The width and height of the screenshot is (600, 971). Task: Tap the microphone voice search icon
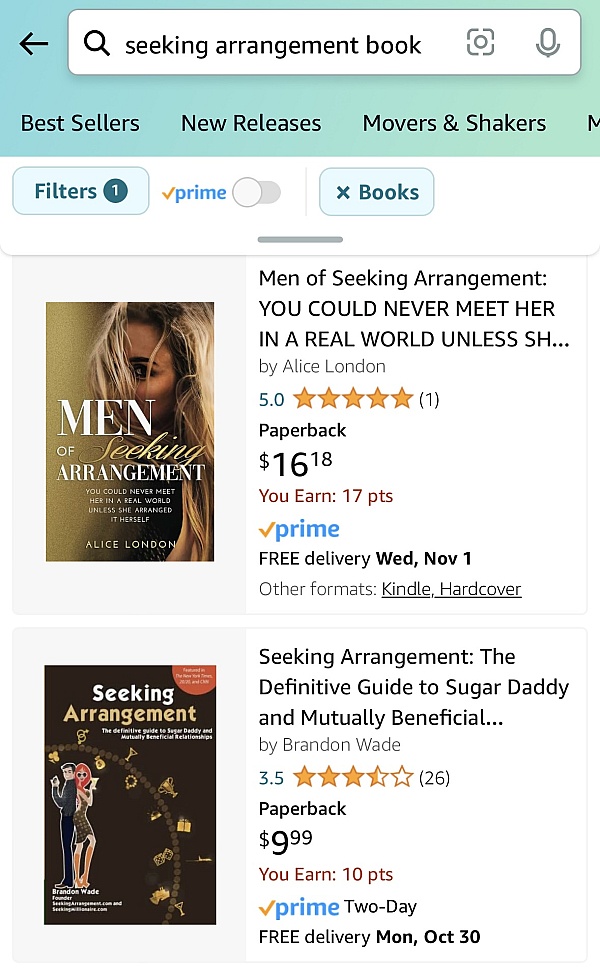545,42
